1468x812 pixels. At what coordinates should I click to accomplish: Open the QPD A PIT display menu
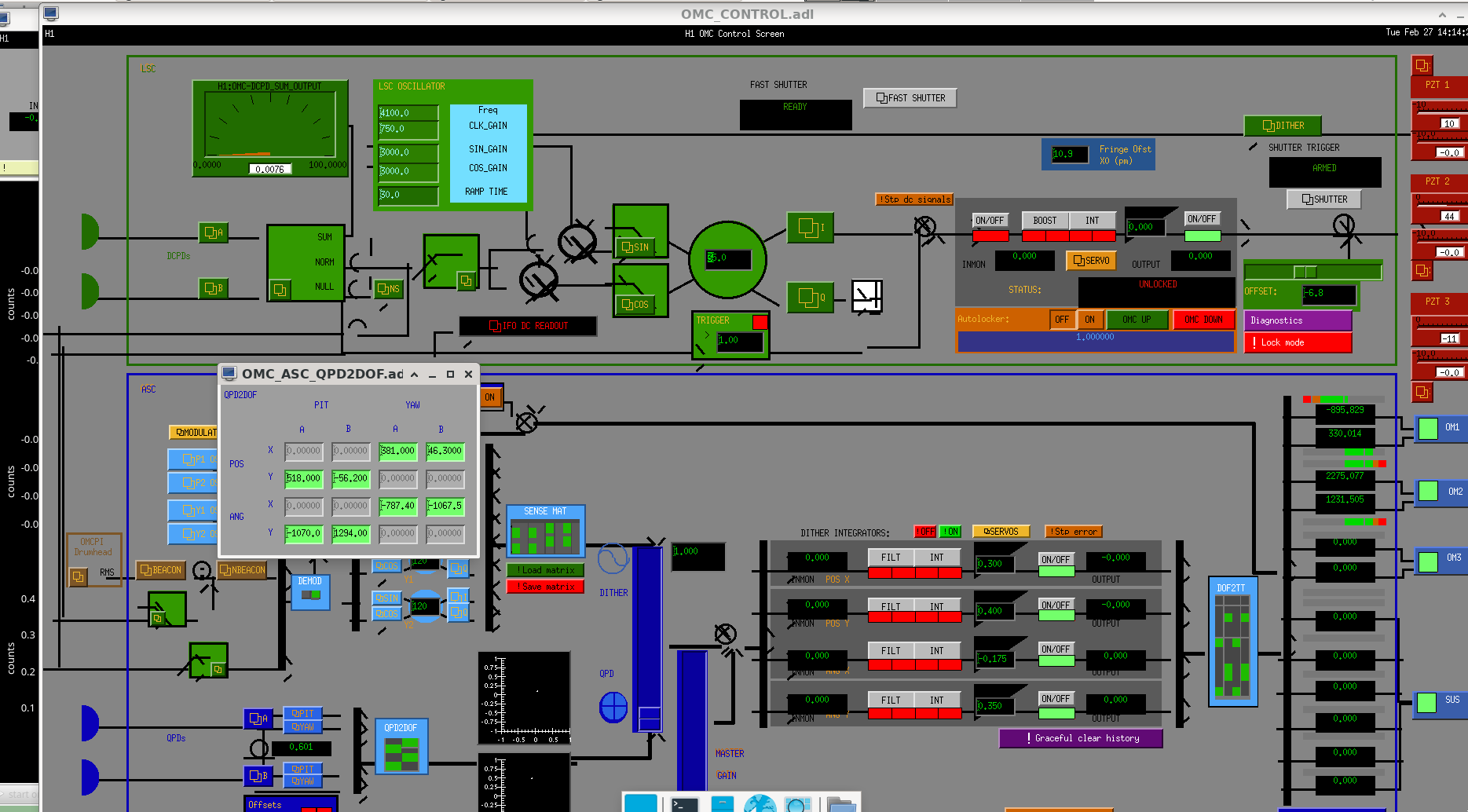click(x=302, y=713)
